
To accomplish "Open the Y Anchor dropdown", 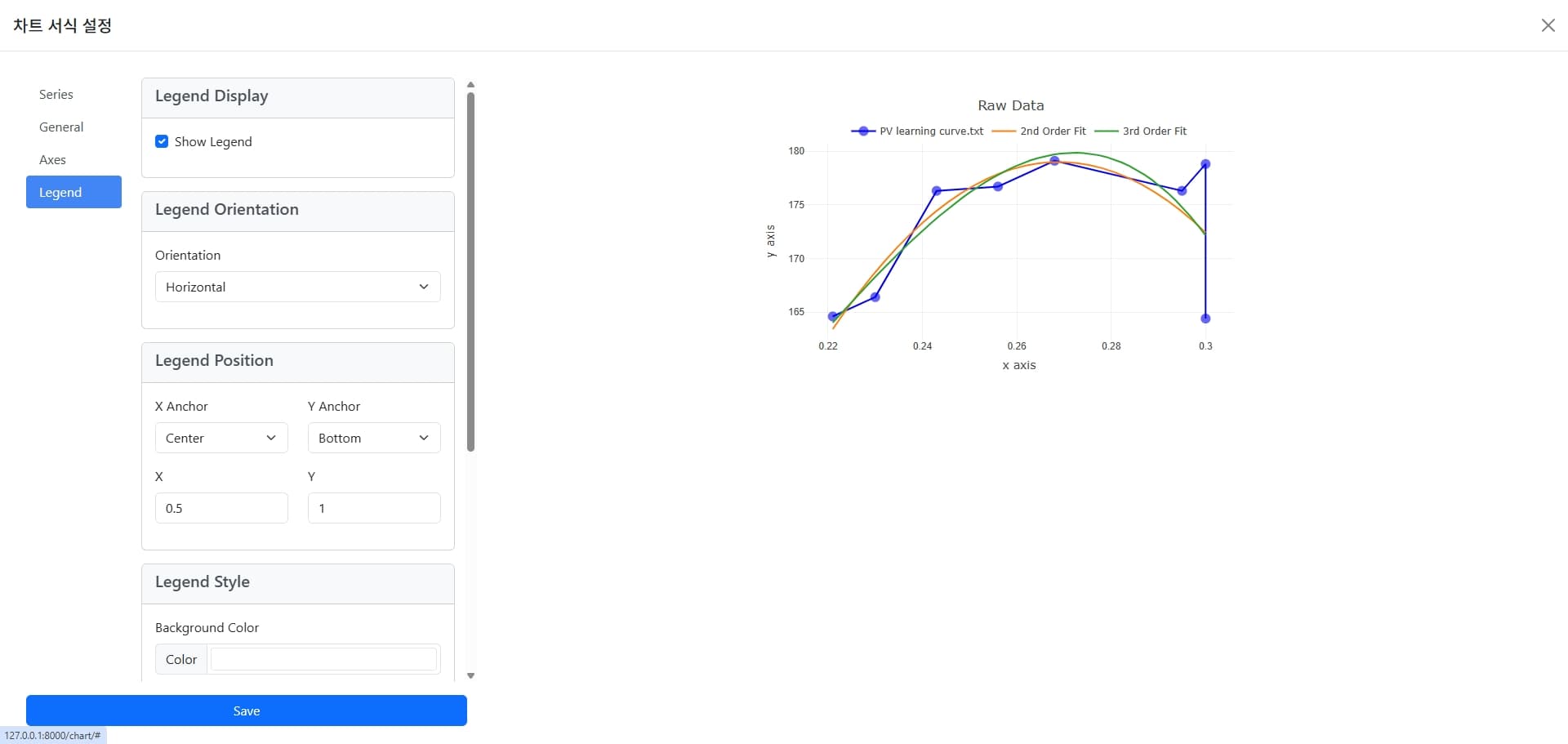I will [x=374, y=438].
